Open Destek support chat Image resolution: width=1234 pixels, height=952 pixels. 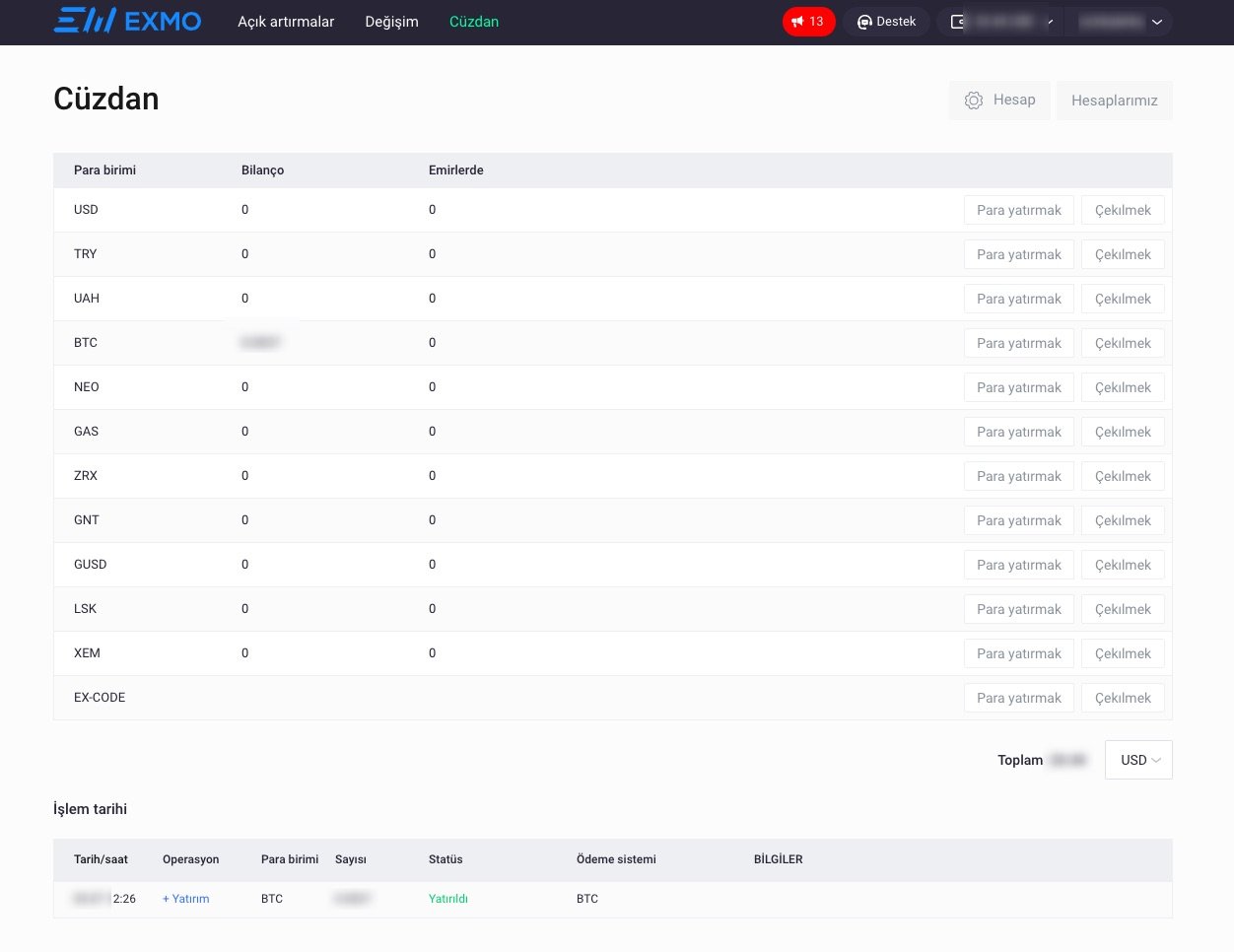coord(886,22)
